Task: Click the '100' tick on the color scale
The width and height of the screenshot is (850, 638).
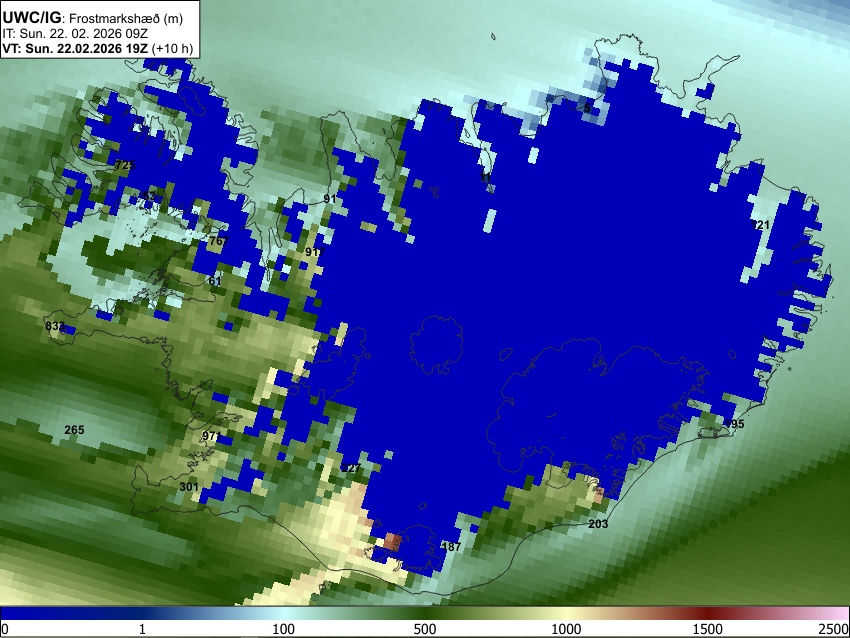Action: point(284,629)
